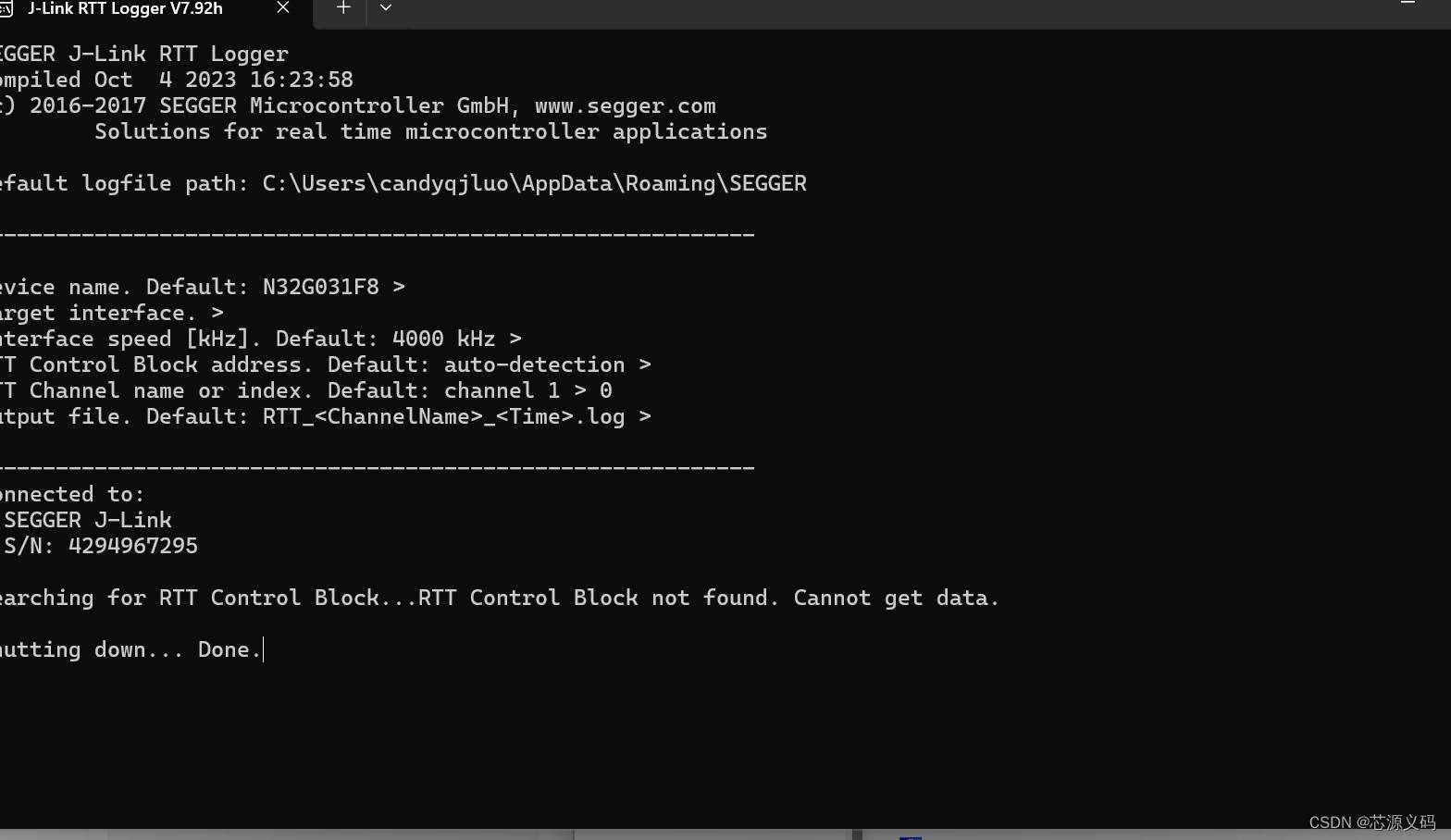Click the N32G031F8 device name text
This screenshot has width=1451, height=840.
[x=321, y=287]
